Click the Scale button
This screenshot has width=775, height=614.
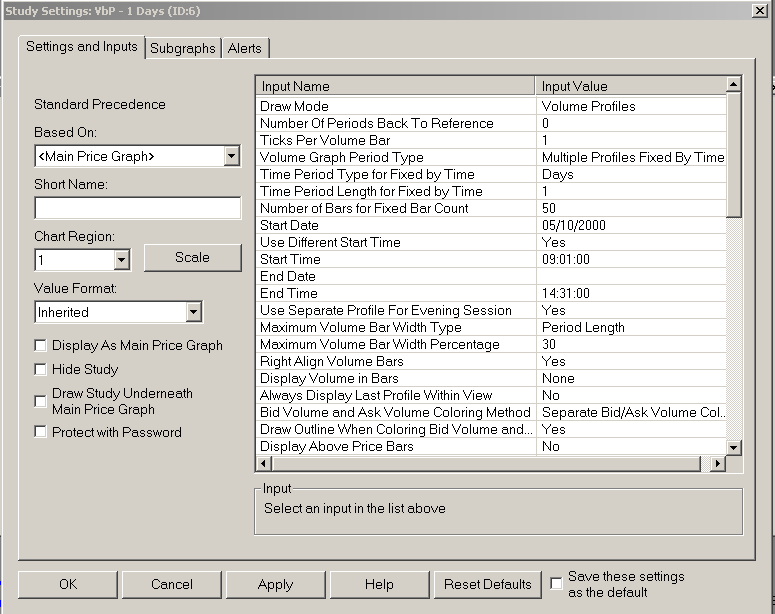click(192, 257)
